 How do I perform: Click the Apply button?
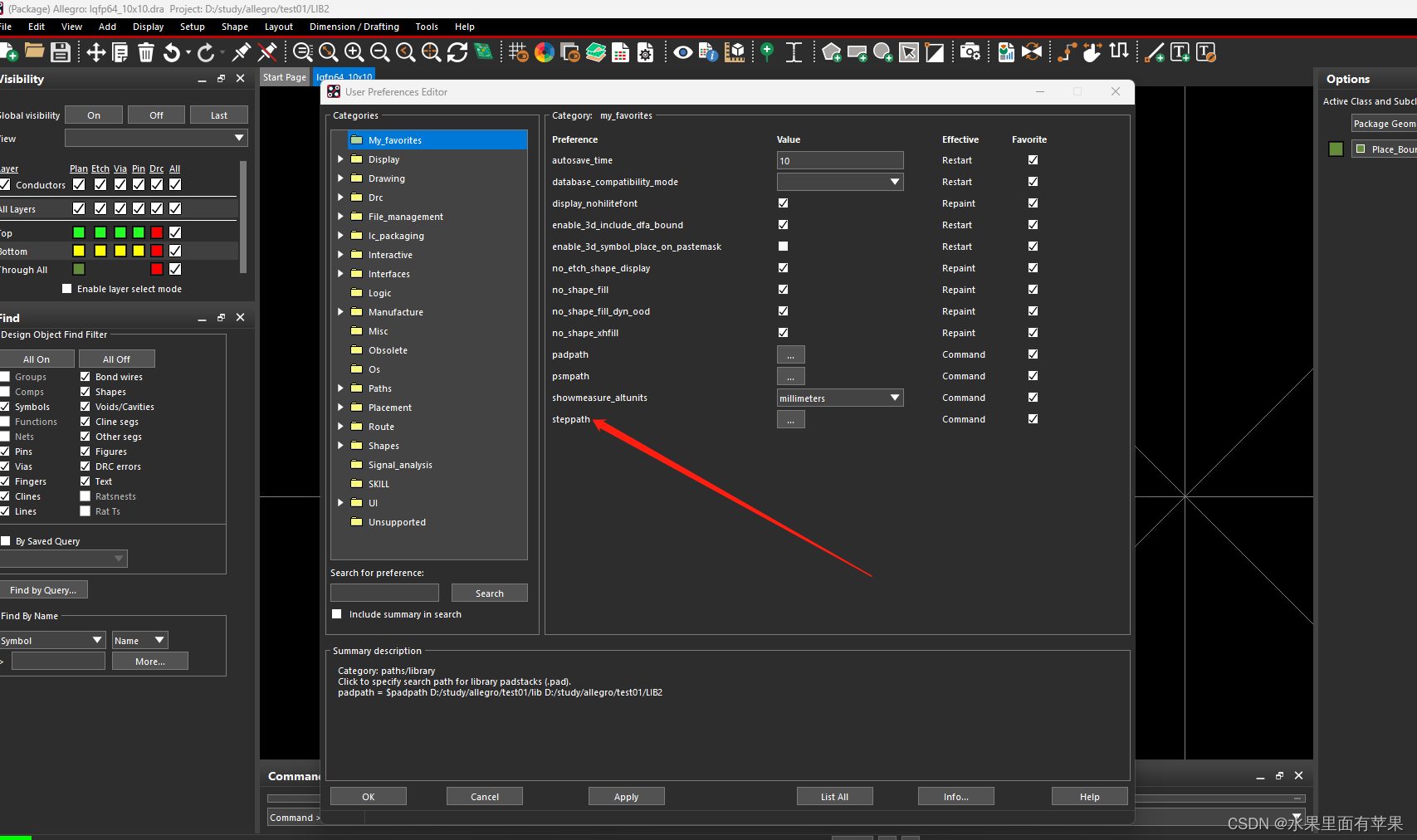point(626,797)
